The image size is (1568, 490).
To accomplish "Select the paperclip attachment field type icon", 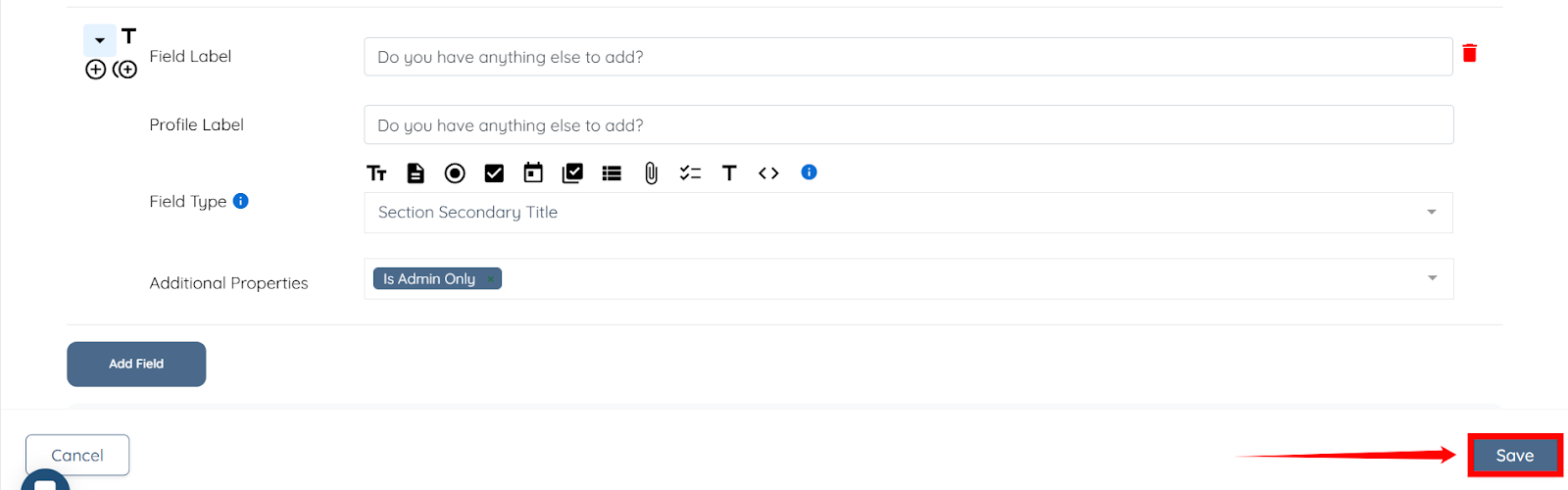I will tap(651, 173).
